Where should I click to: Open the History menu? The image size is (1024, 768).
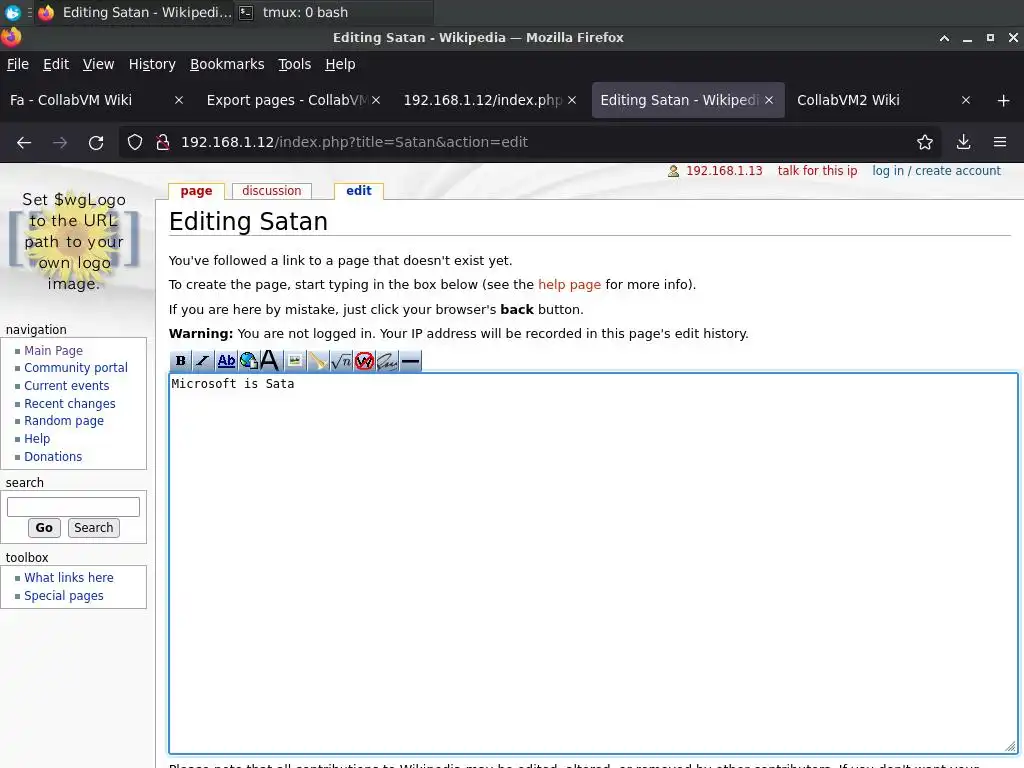click(152, 64)
